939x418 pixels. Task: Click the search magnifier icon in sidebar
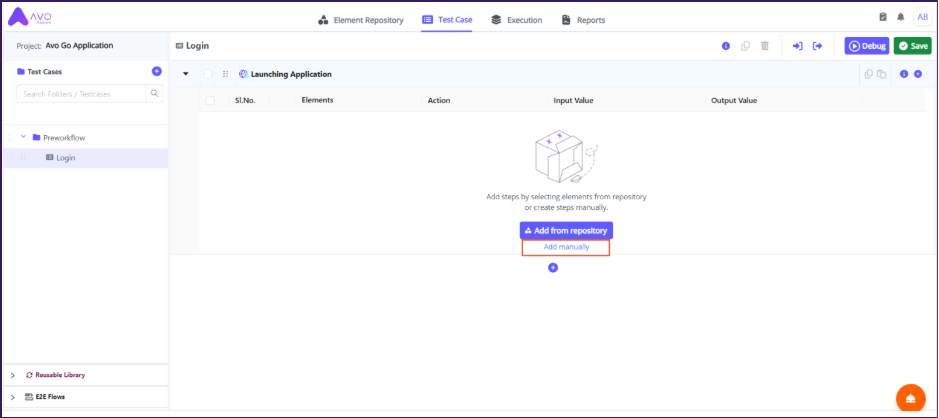(x=154, y=94)
